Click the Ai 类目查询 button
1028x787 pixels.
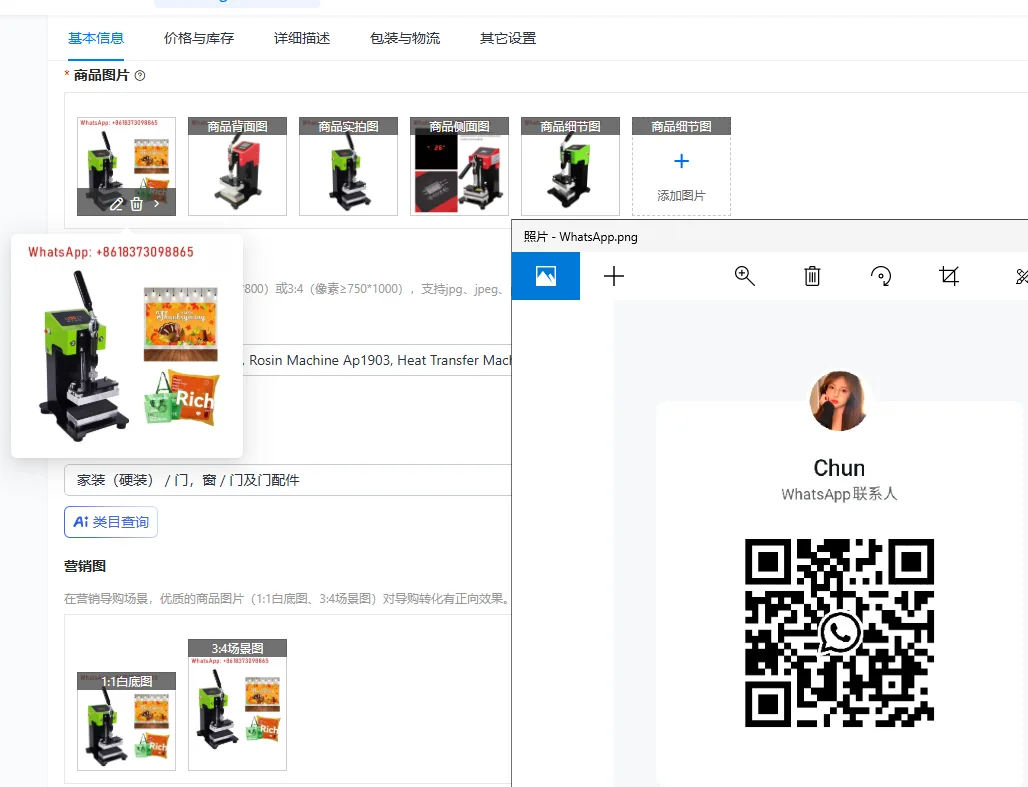pos(111,522)
